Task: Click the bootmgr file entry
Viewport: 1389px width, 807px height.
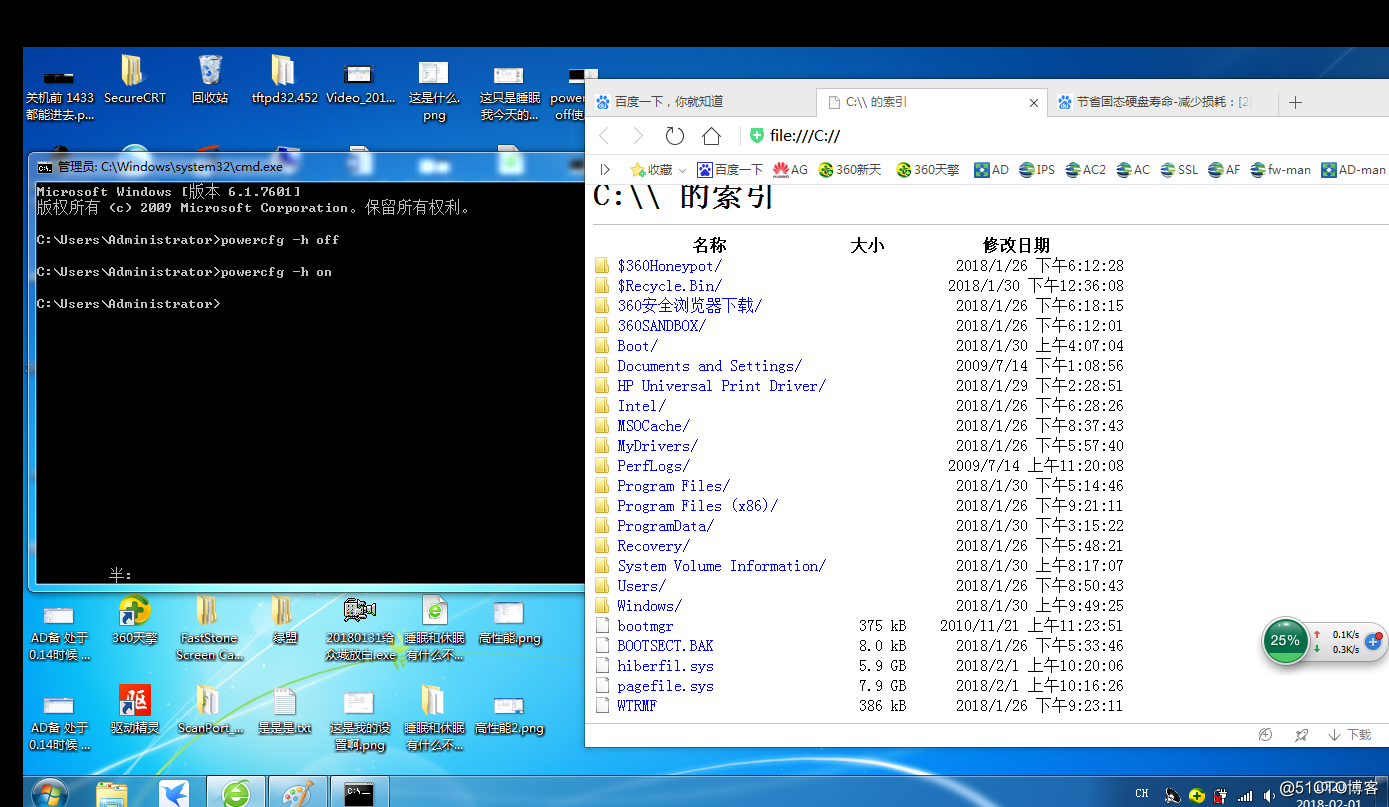Action: pyautogui.click(x=645, y=626)
